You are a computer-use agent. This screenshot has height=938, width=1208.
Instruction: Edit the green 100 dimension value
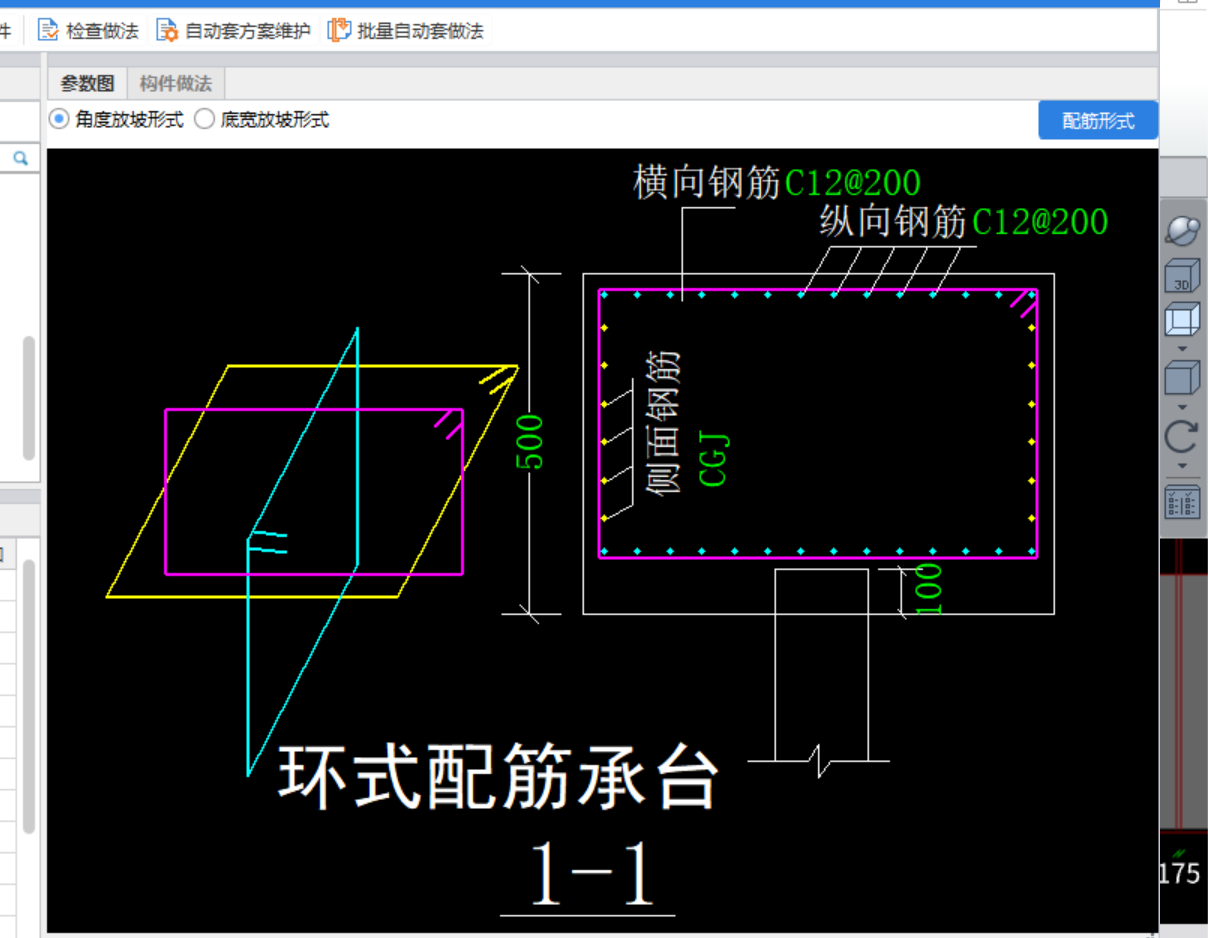tap(928, 589)
